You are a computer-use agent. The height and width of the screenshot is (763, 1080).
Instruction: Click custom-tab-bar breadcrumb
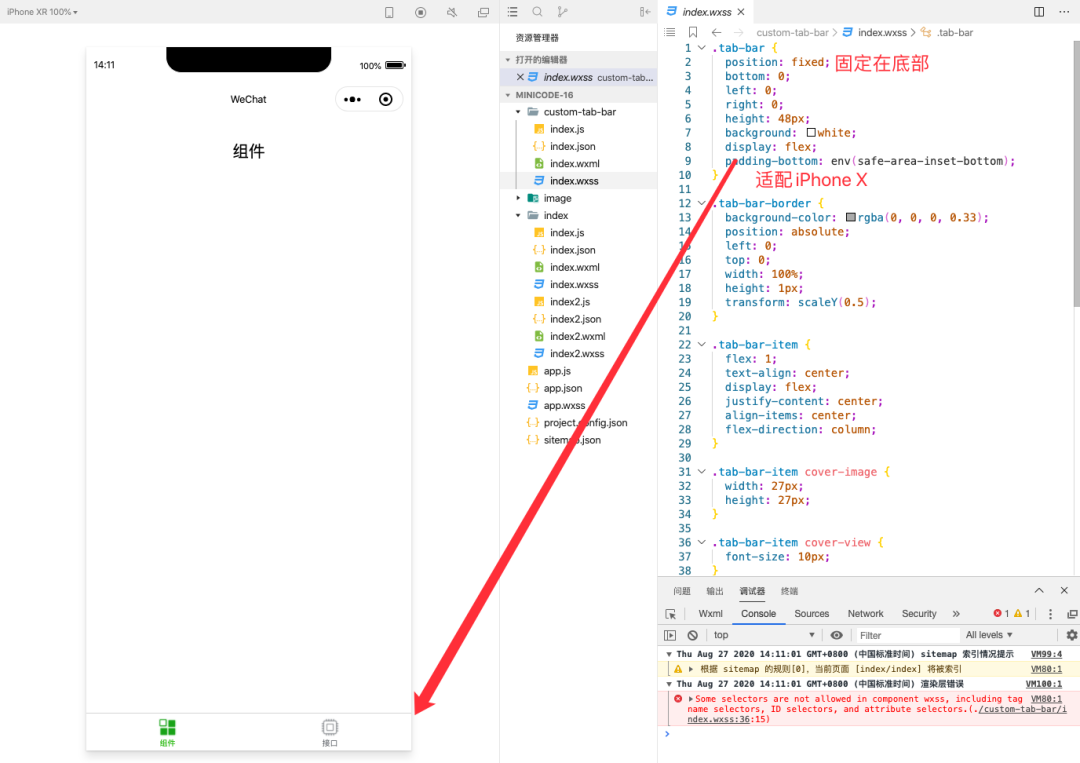pos(792,32)
